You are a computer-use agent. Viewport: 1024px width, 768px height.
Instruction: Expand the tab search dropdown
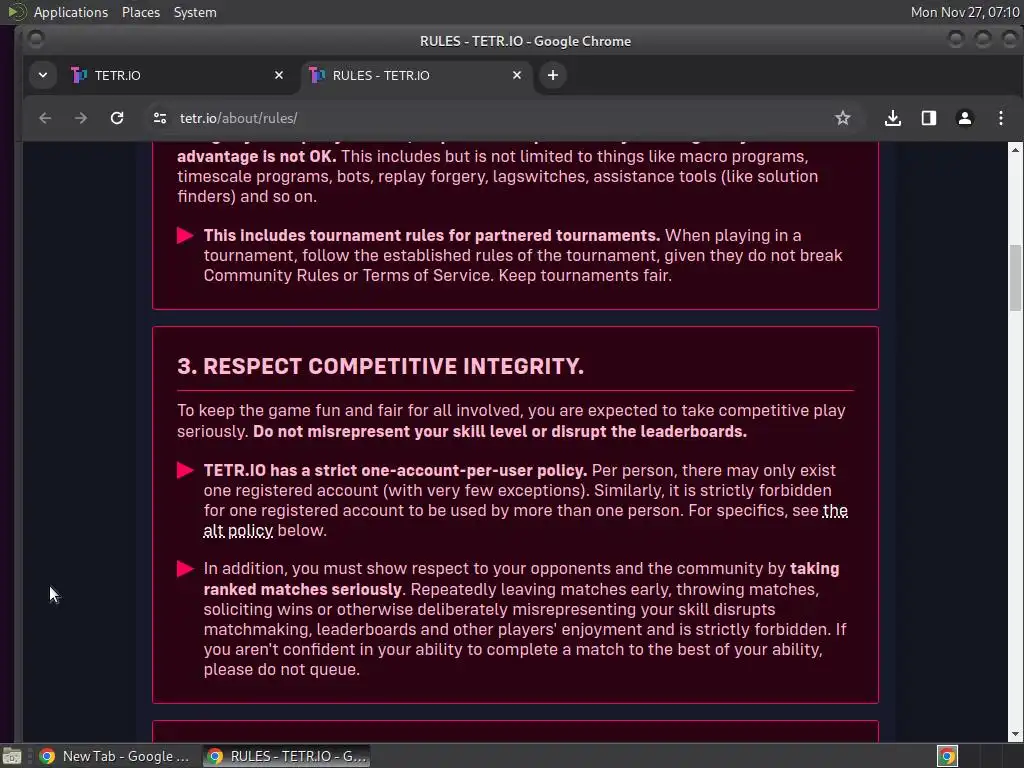[x=42, y=75]
